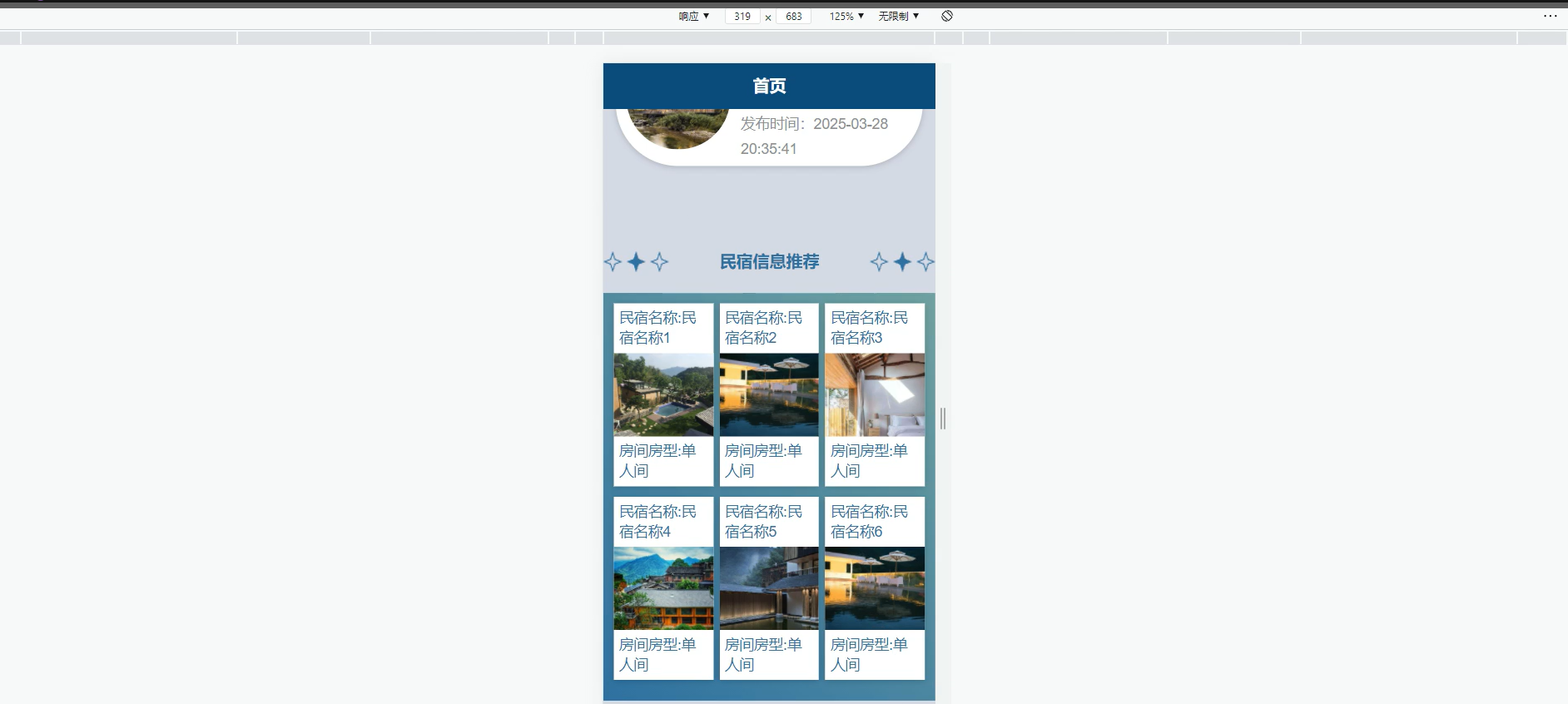Click the title text 民宿名称:民宿名称3
Viewport: 1568px width, 704px height.
coord(870,328)
